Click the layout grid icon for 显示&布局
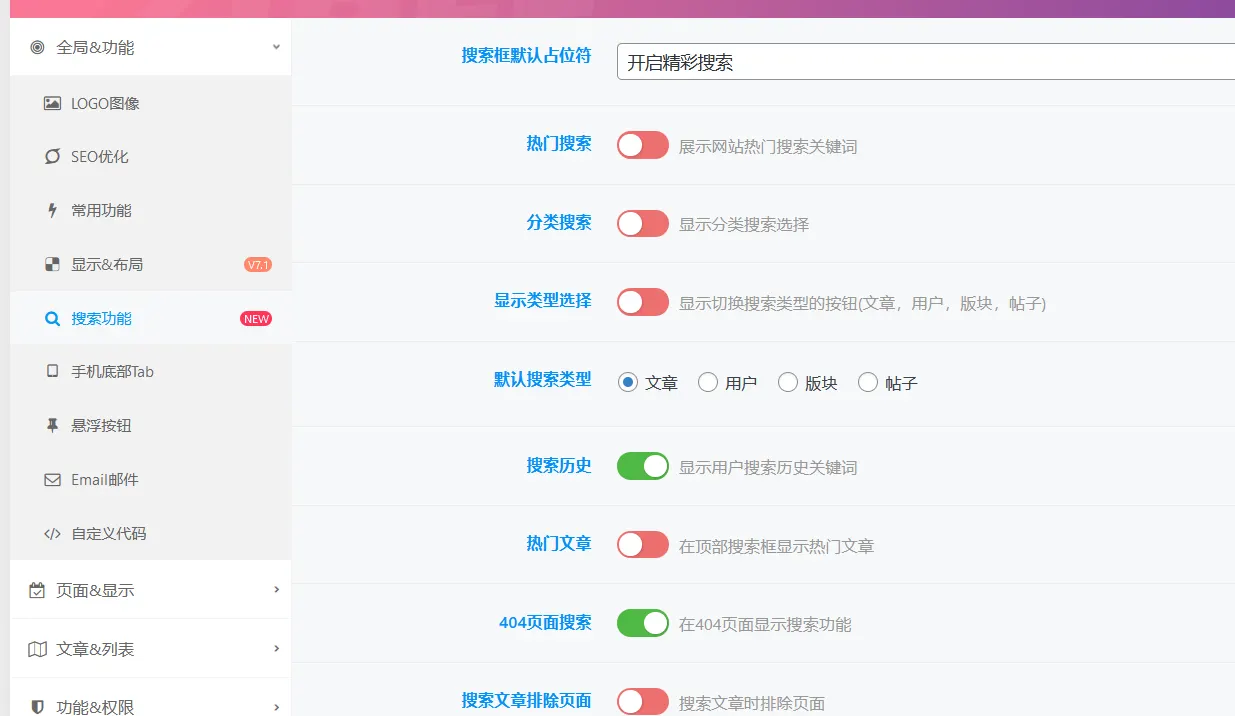 [x=52, y=264]
